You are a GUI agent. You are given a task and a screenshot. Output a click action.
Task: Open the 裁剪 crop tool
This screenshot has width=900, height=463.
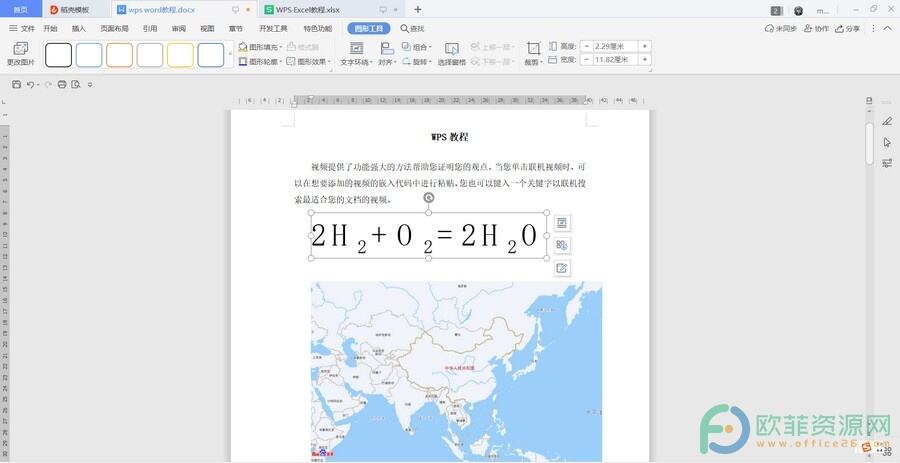(x=534, y=54)
